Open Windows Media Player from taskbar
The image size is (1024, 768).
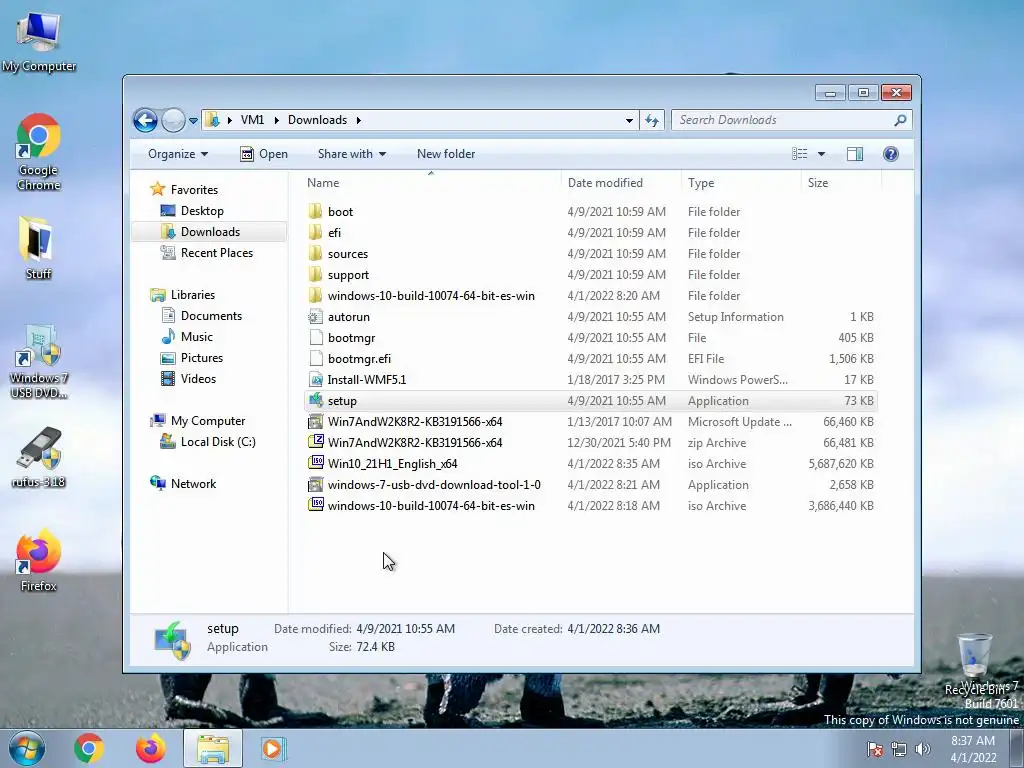[272, 748]
